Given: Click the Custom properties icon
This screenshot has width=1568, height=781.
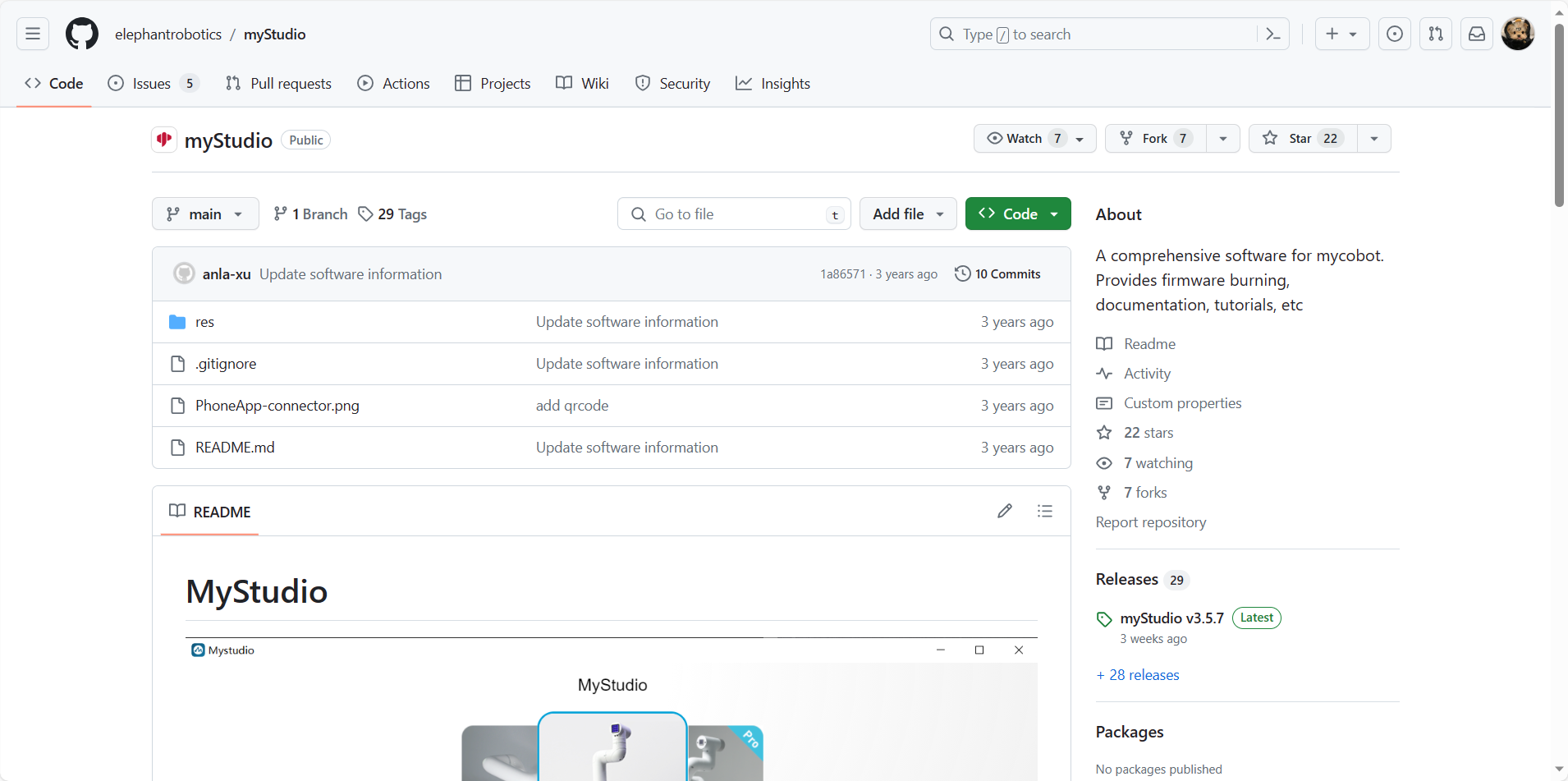Looking at the screenshot, I should pyautogui.click(x=1104, y=403).
